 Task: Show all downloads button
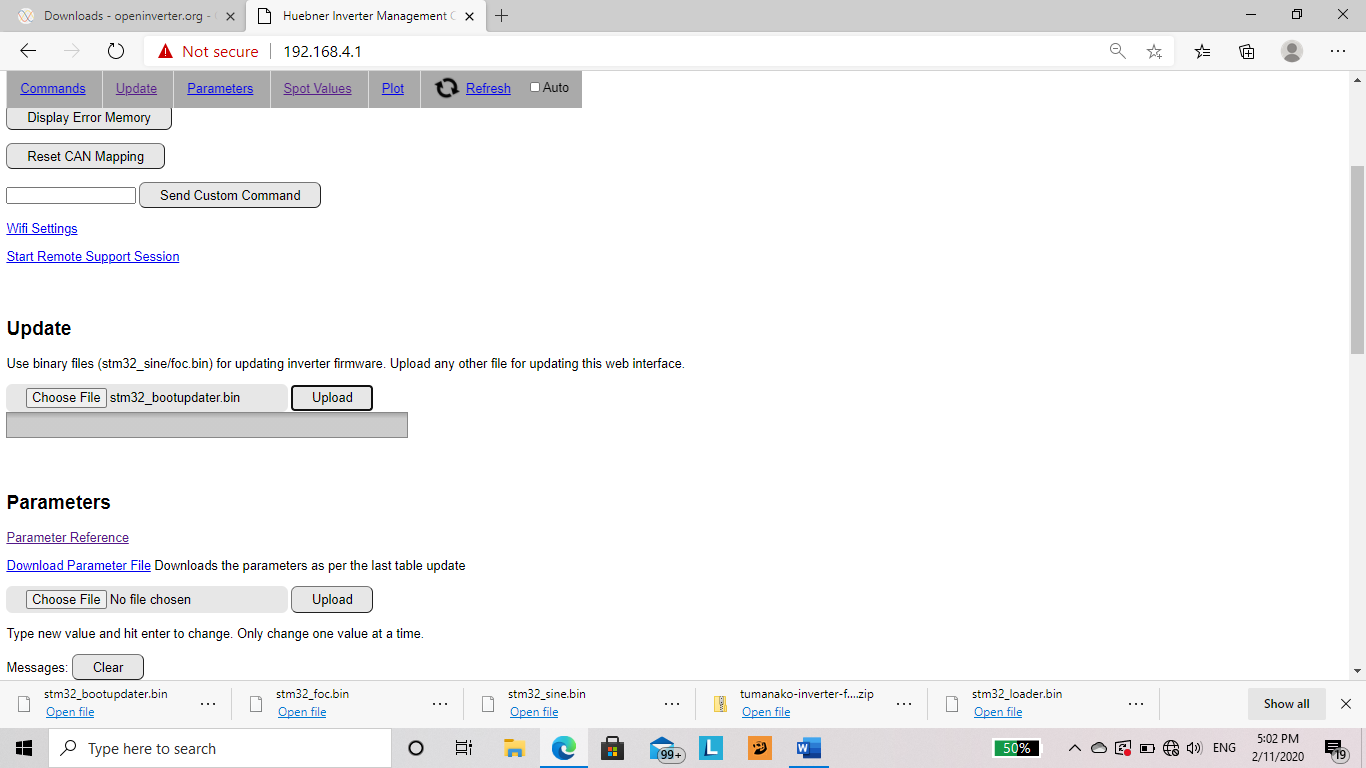pyautogui.click(x=1286, y=704)
